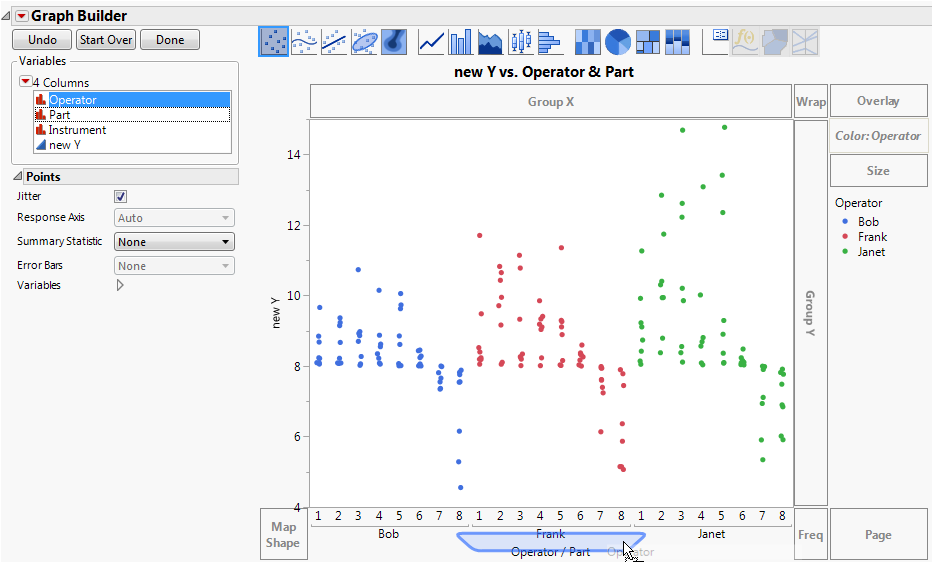The image size is (934, 562).
Task: Expand the Variables disclosure triangle under Points
Action: point(121,285)
